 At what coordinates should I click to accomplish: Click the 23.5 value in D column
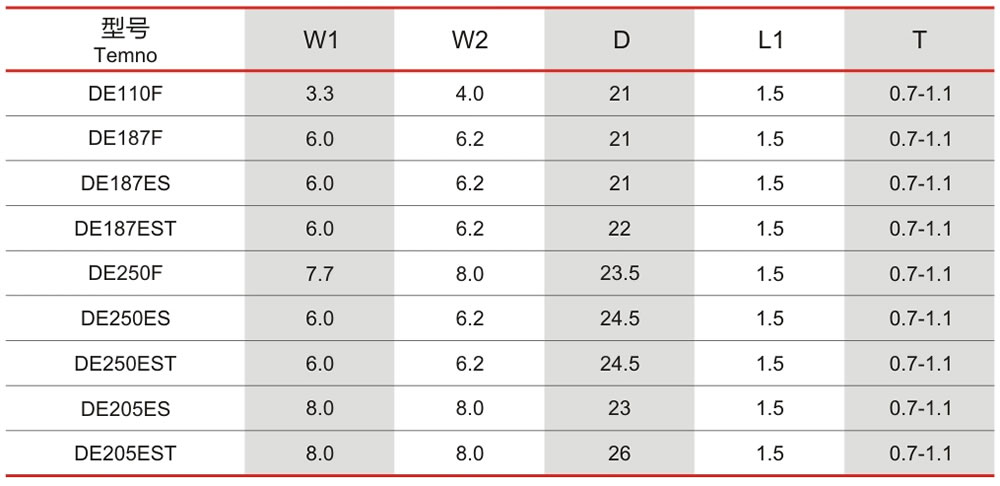tap(619, 274)
